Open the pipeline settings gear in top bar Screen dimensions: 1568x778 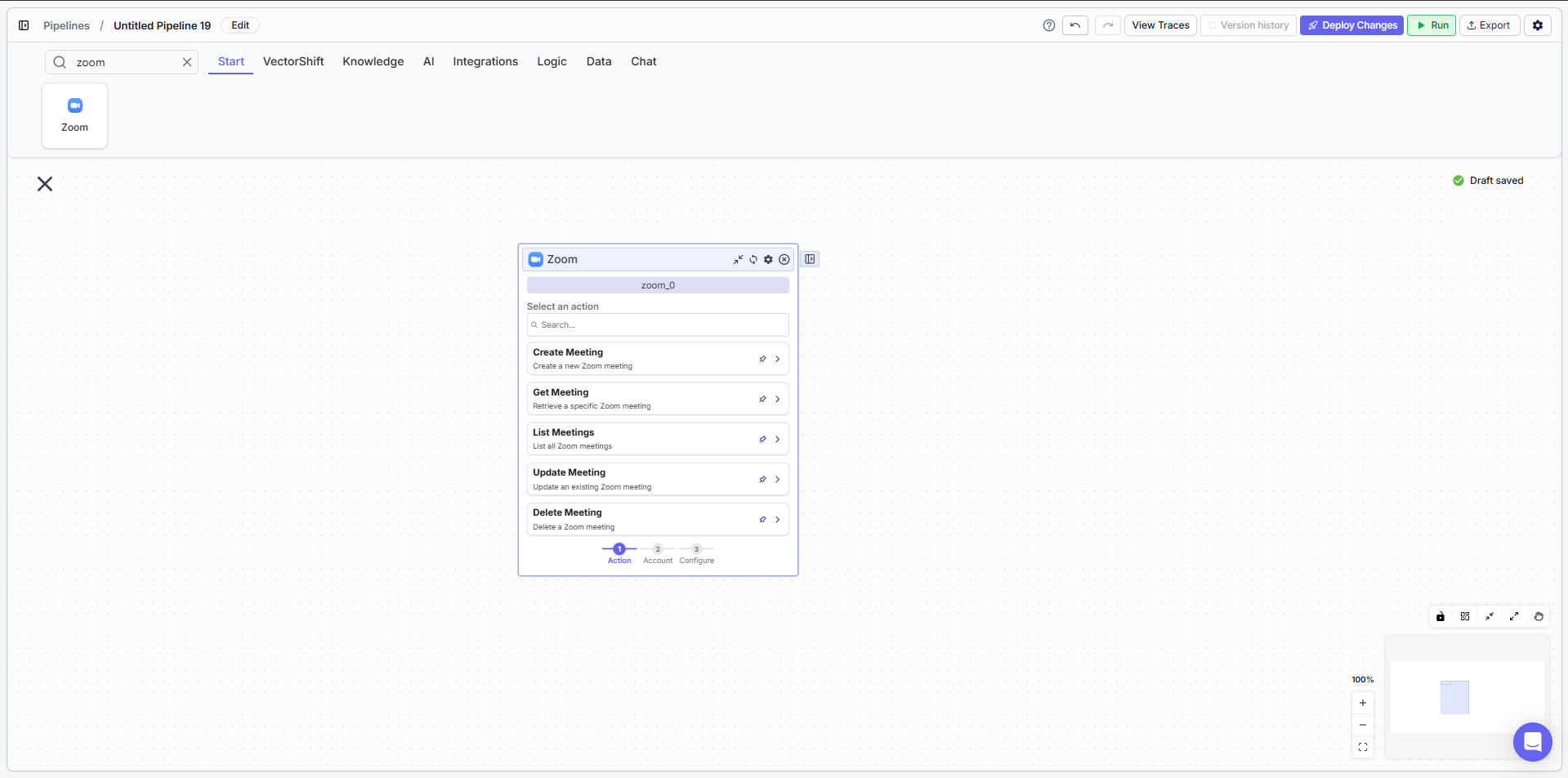[1538, 25]
